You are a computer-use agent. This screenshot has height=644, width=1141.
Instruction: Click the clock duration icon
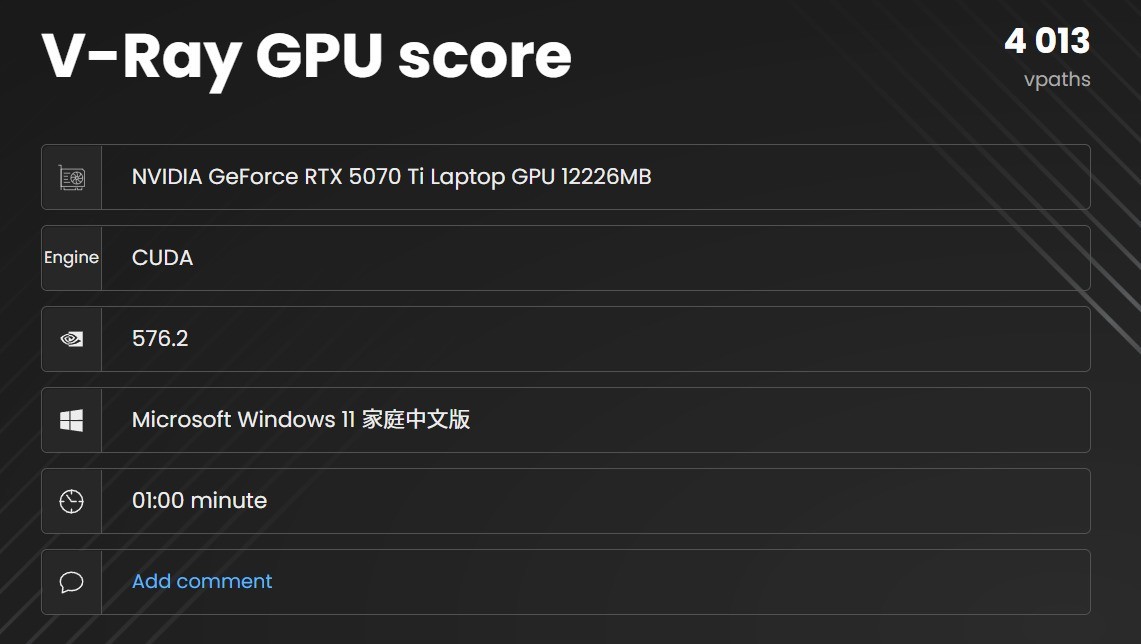pos(71,501)
